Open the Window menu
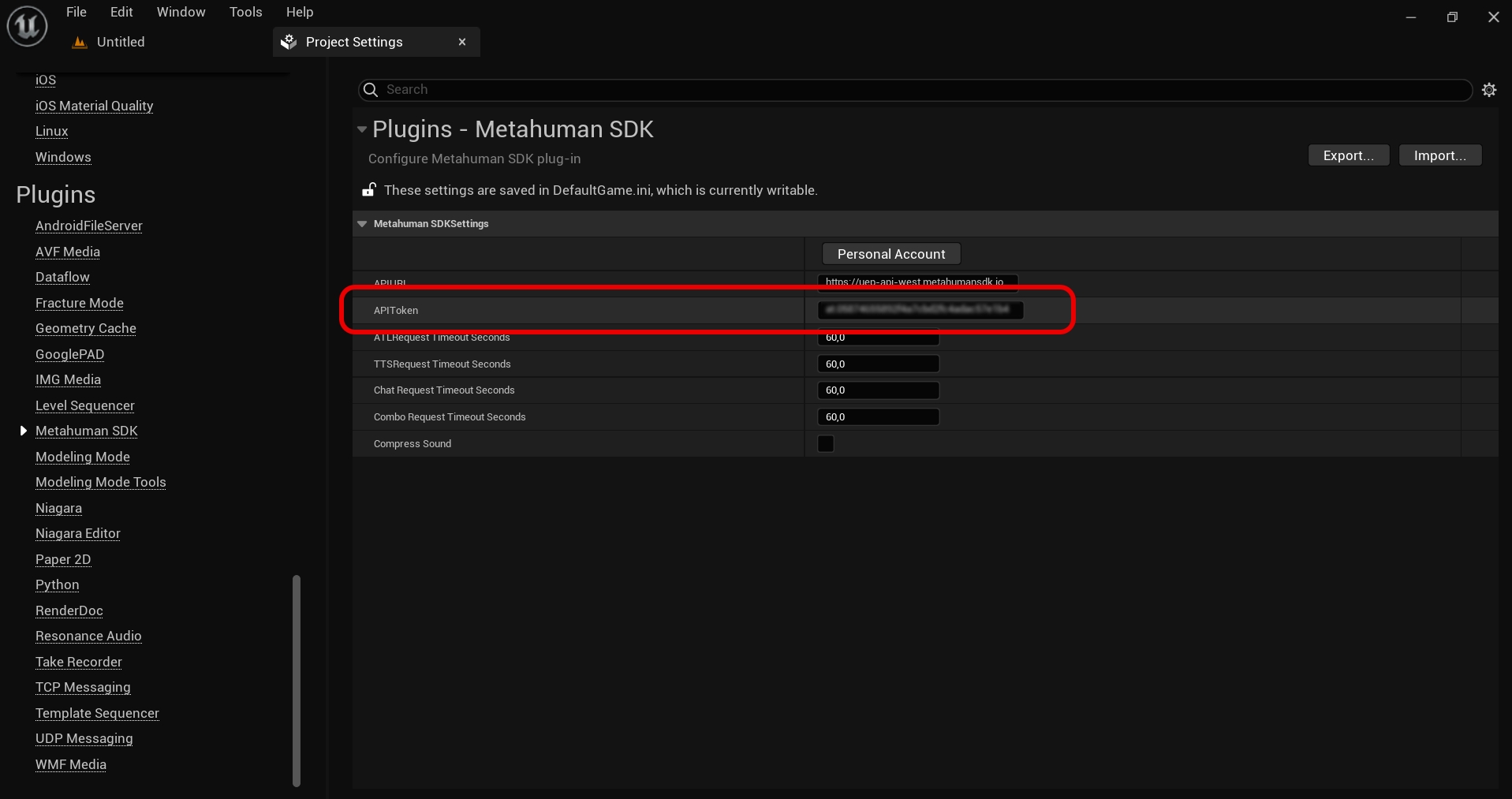This screenshot has height=799, width=1512. 181,12
